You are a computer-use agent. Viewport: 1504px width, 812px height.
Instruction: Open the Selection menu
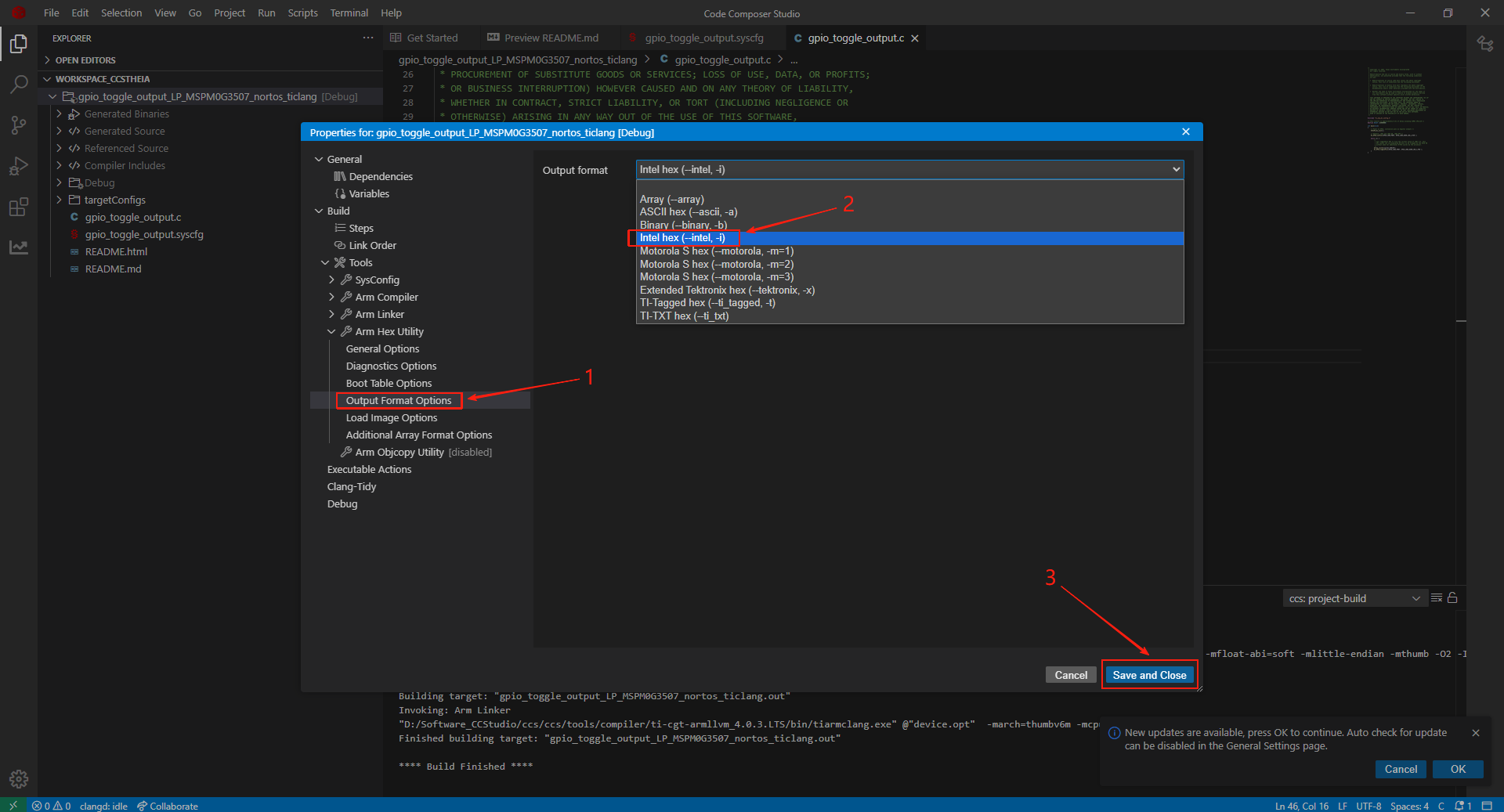click(121, 13)
